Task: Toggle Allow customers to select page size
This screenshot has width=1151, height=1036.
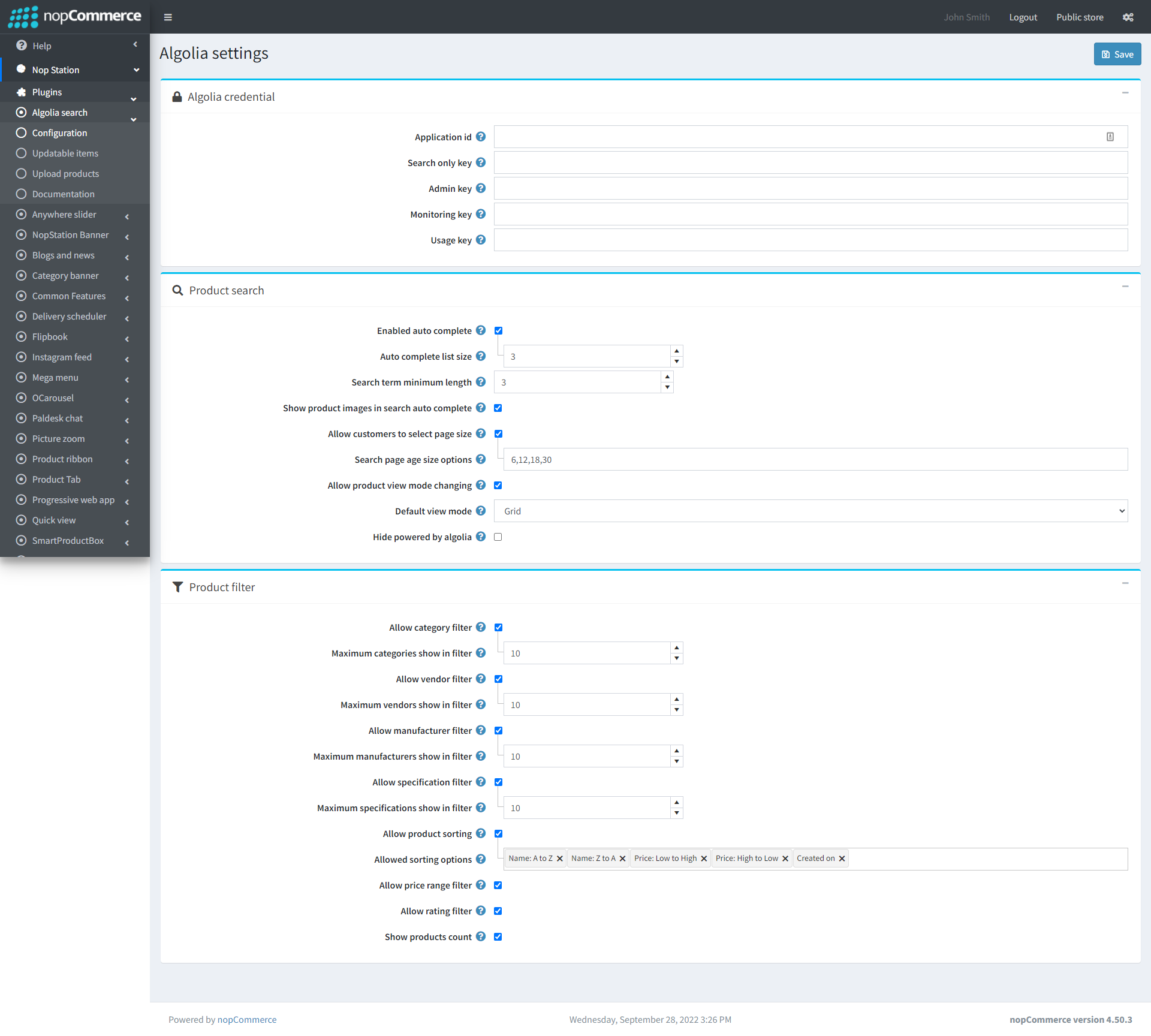Action: click(498, 433)
